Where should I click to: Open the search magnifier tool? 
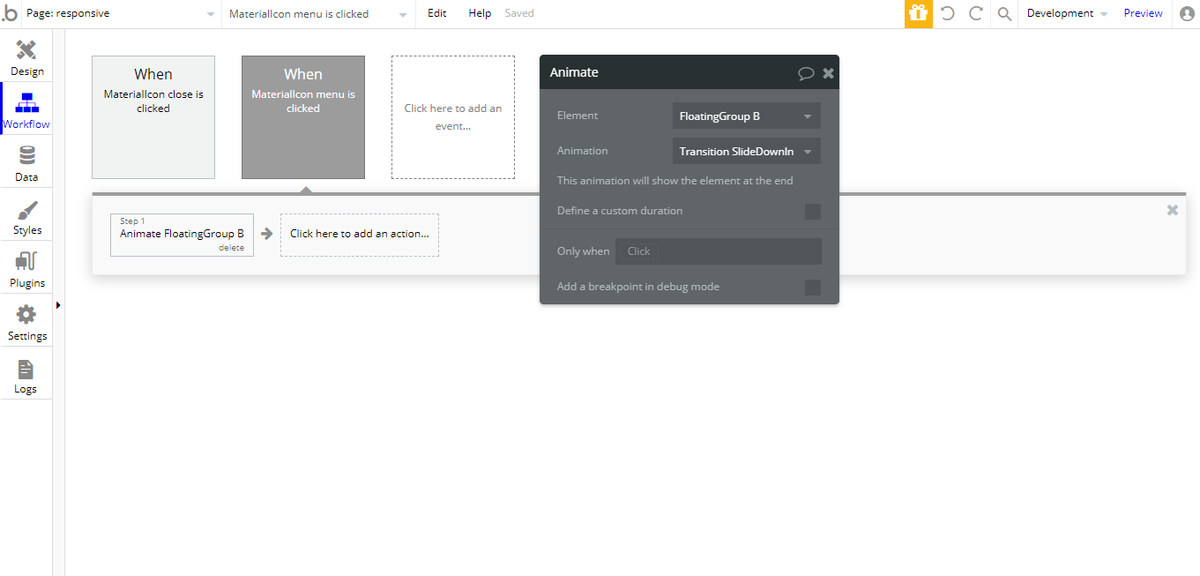point(1004,13)
